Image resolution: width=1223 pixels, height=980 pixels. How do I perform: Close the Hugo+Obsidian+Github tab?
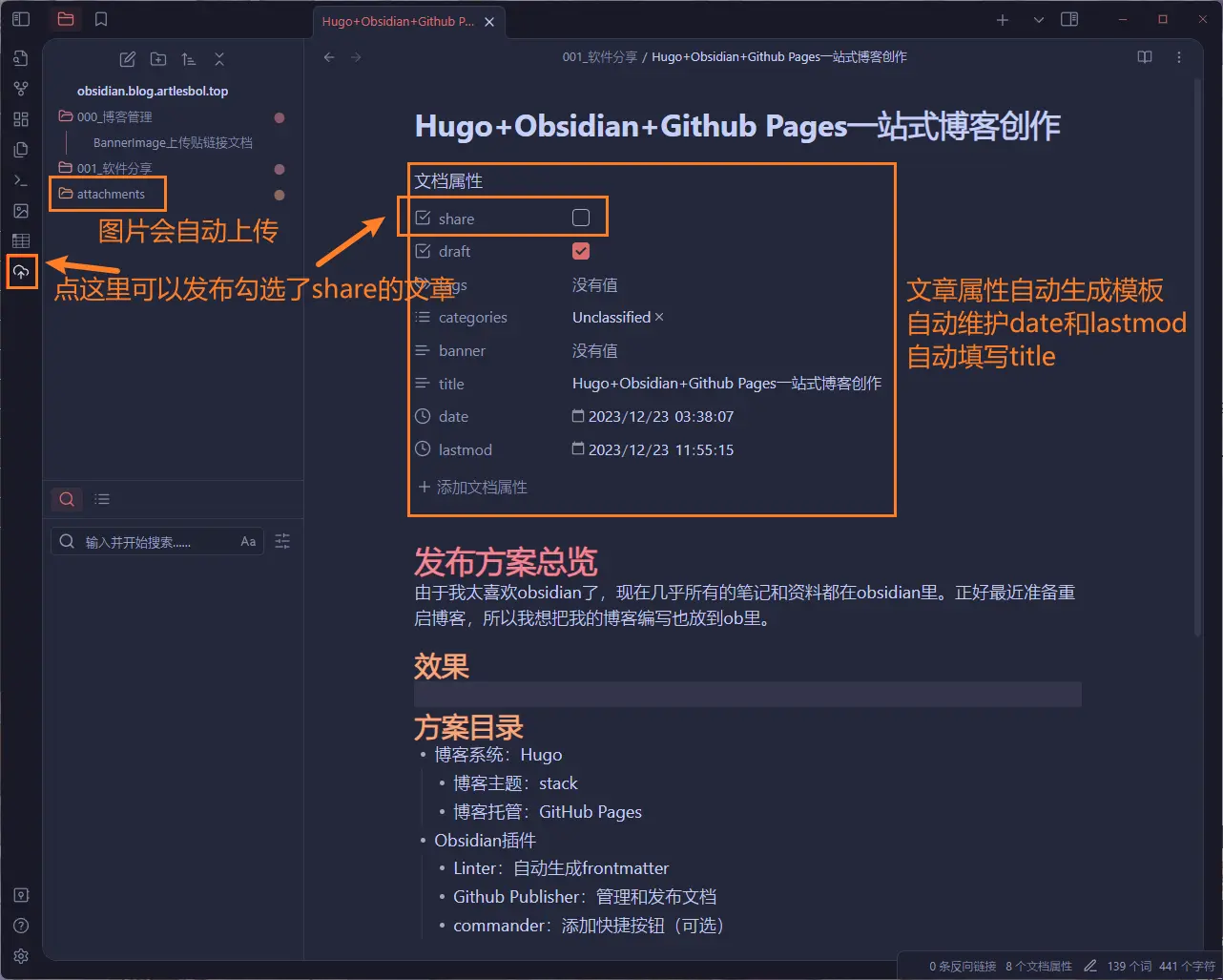point(489,22)
